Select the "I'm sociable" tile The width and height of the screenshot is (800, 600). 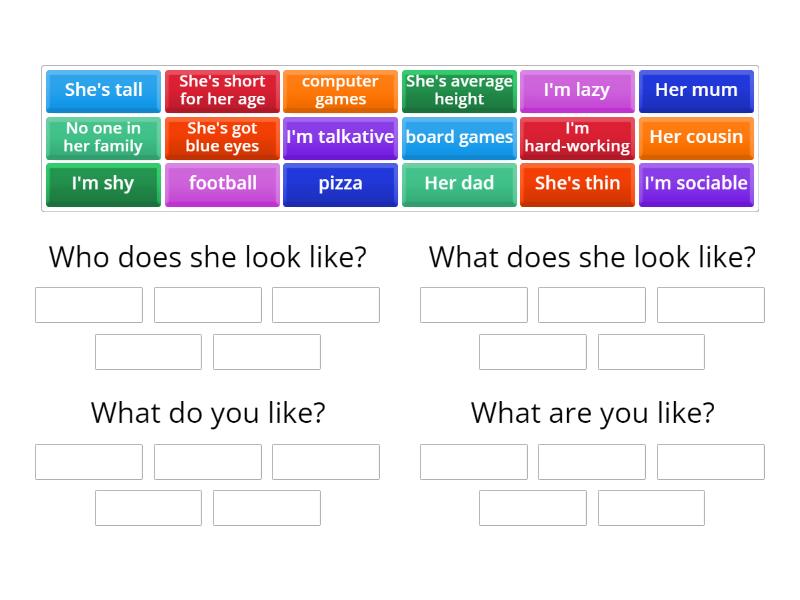696,184
